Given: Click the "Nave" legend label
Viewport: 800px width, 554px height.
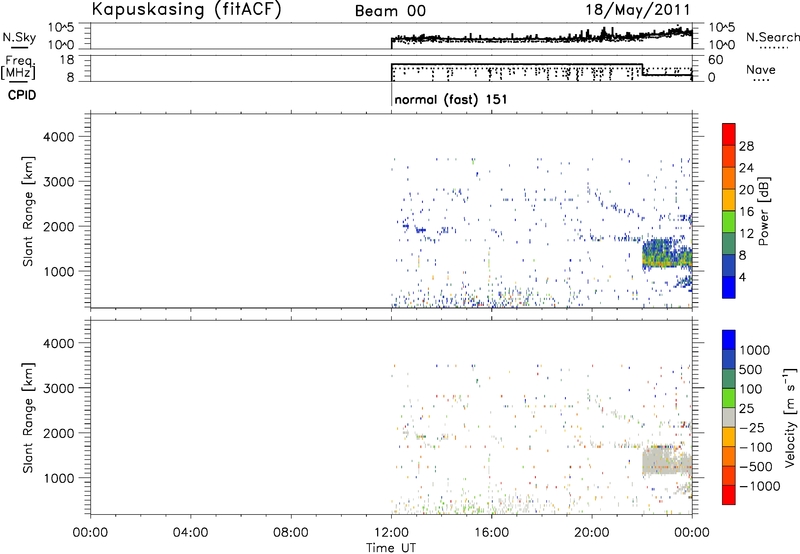Looking at the screenshot, I should (x=761, y=69).
